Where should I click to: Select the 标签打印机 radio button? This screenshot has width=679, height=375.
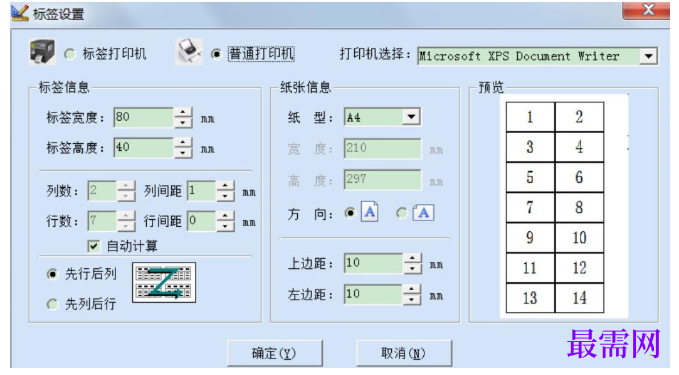(x=69, y=54)
